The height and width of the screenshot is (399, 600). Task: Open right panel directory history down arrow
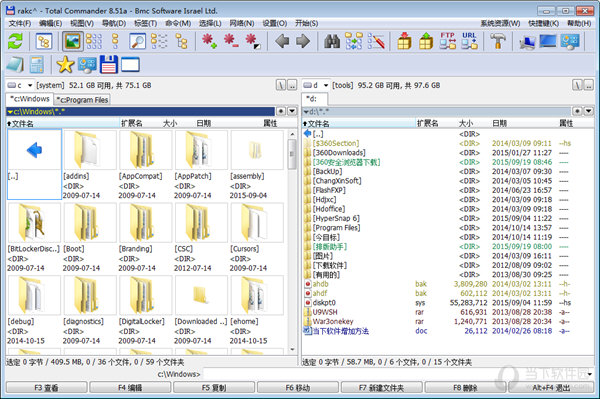coord(589,111)
